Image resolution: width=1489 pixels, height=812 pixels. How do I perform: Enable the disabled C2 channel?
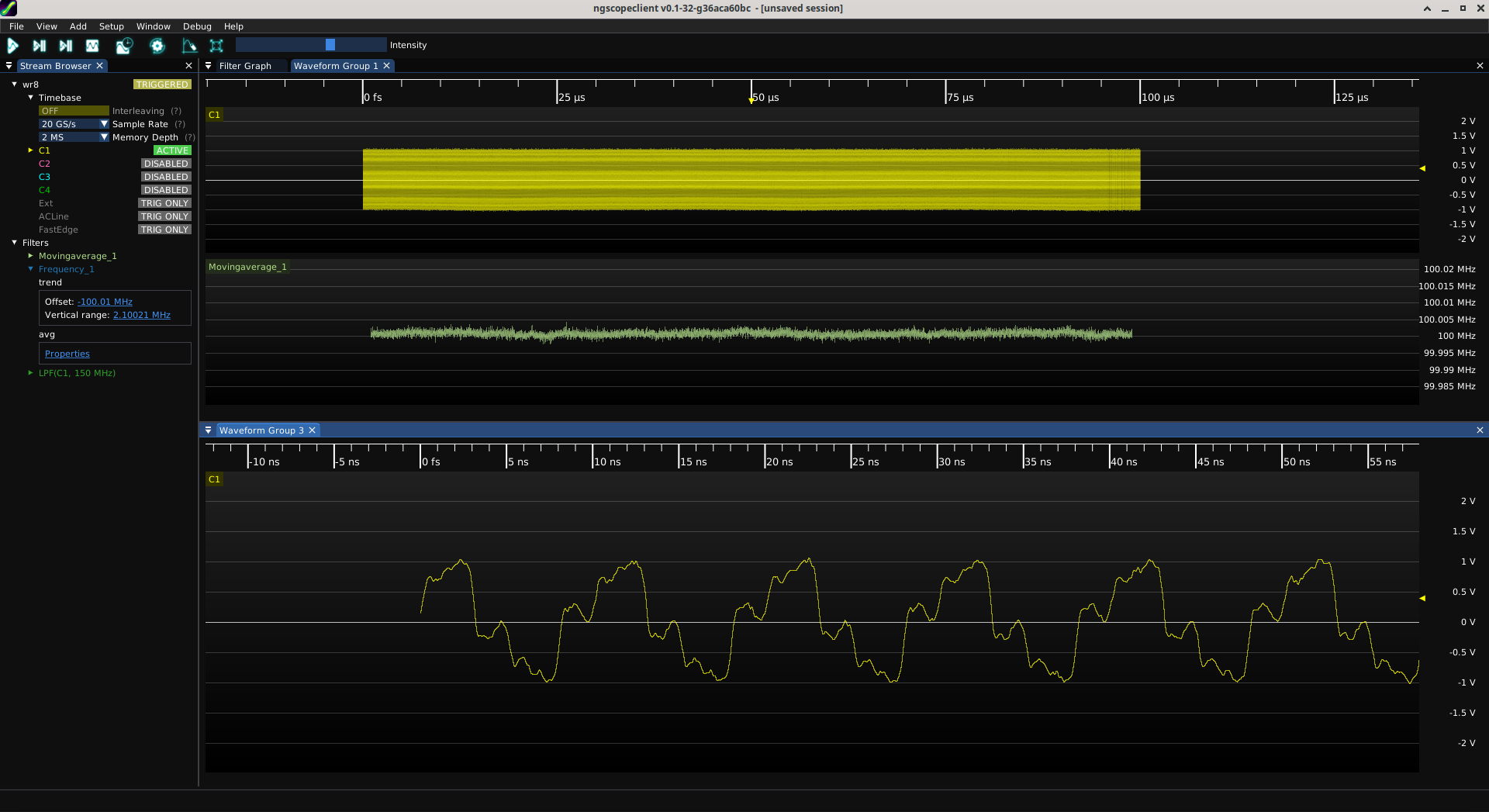165,163
